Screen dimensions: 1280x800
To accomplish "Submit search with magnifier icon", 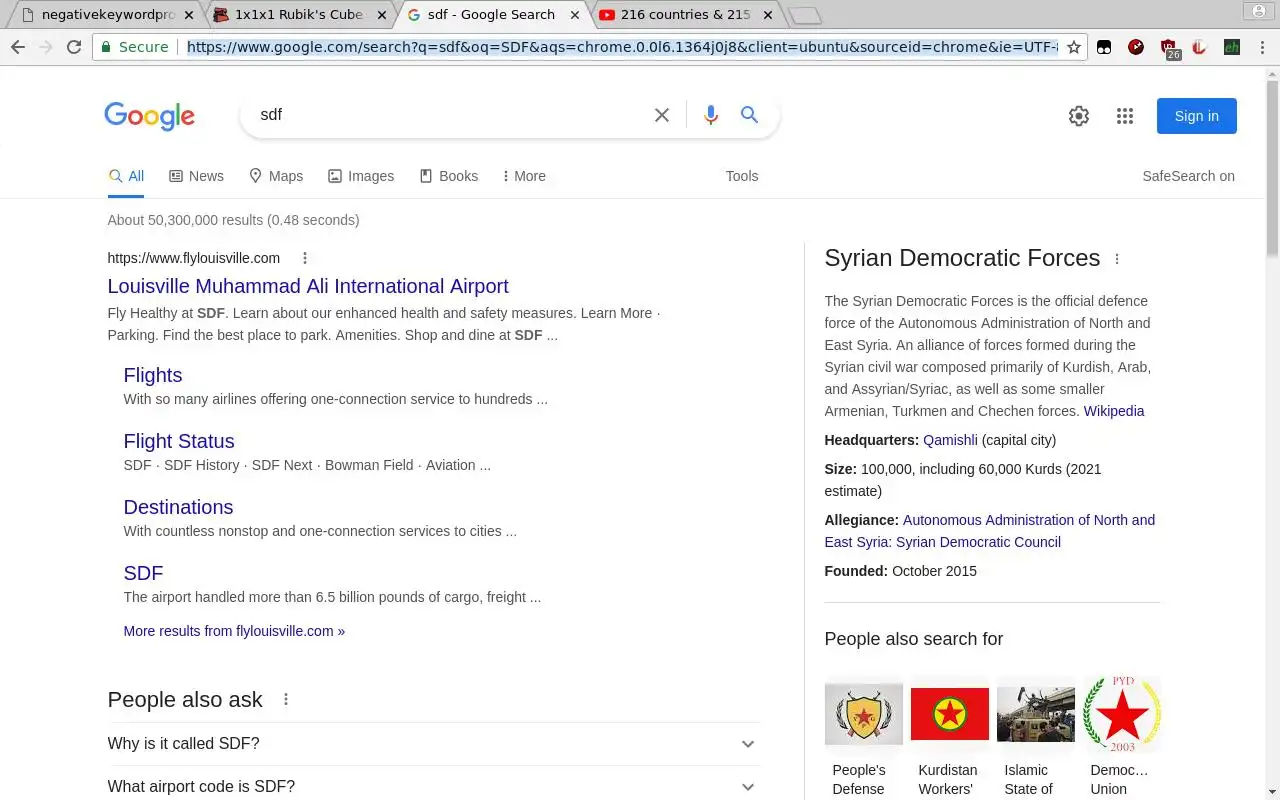I will tap(749, 115).
